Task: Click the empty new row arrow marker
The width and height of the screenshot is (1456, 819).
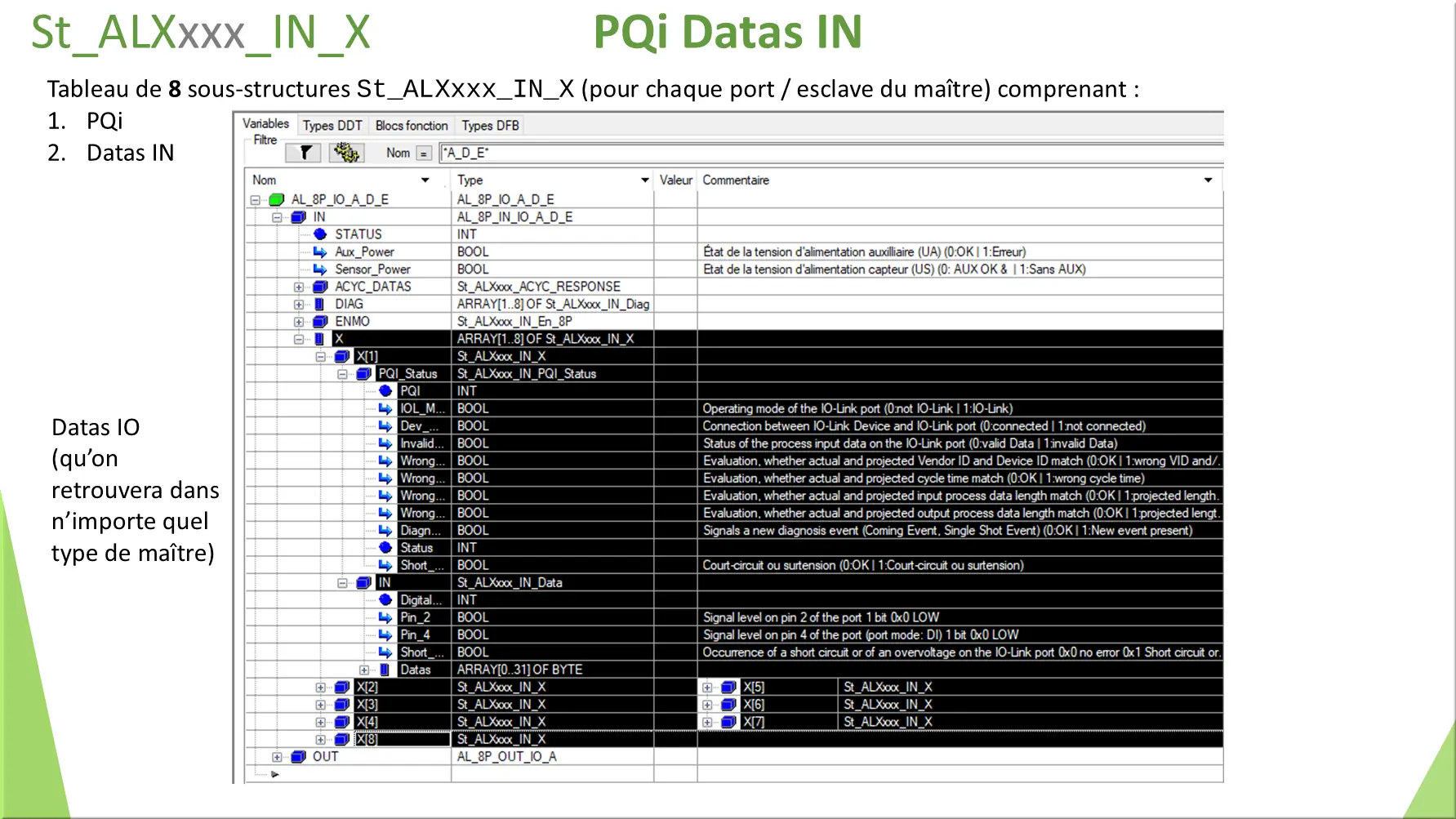Action: (x=274, y=774)
